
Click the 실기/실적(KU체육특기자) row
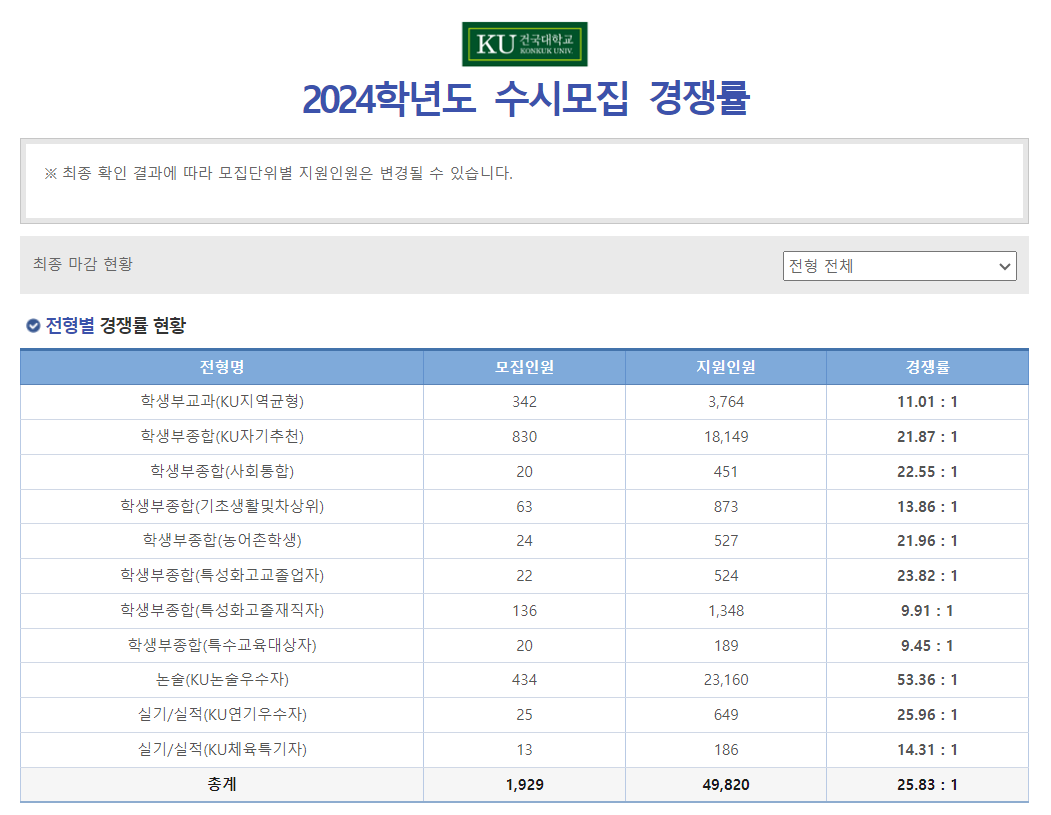(220, 749)
